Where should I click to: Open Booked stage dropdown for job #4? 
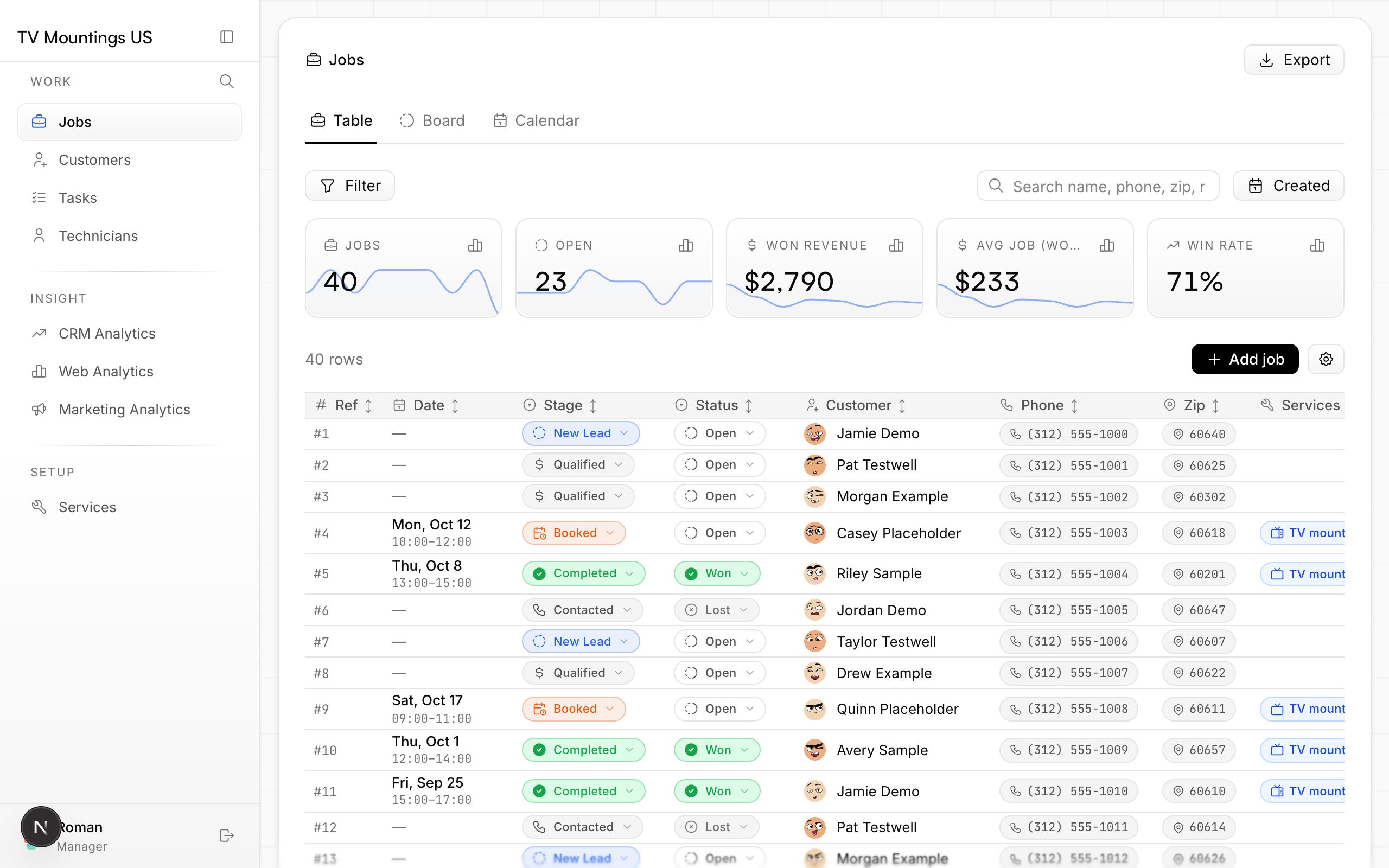point(574,533)
